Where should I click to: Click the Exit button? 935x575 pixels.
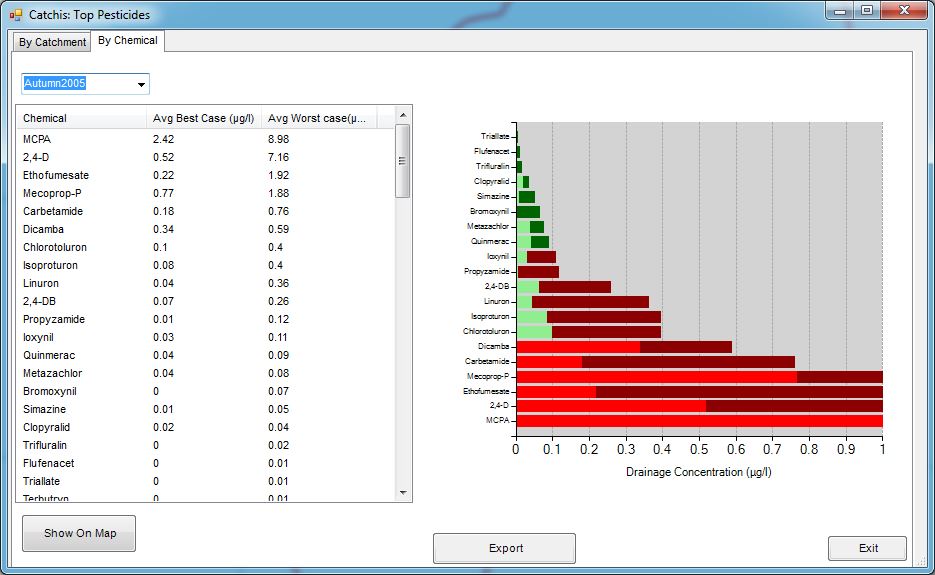point(867,548)
